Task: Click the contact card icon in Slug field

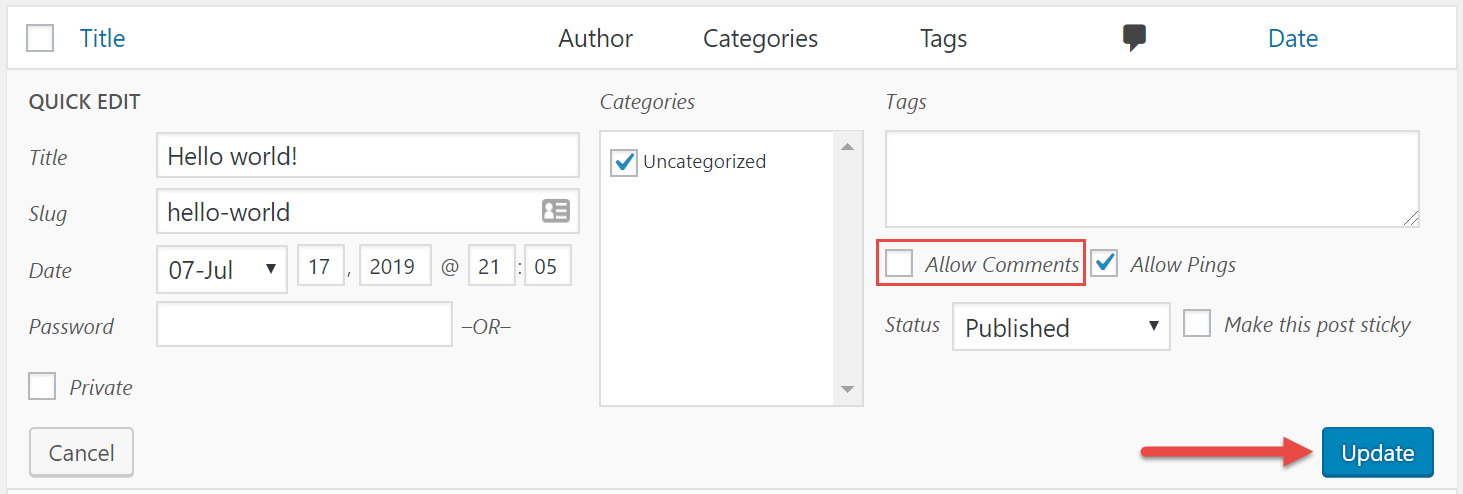Action: tap(555, 211)
